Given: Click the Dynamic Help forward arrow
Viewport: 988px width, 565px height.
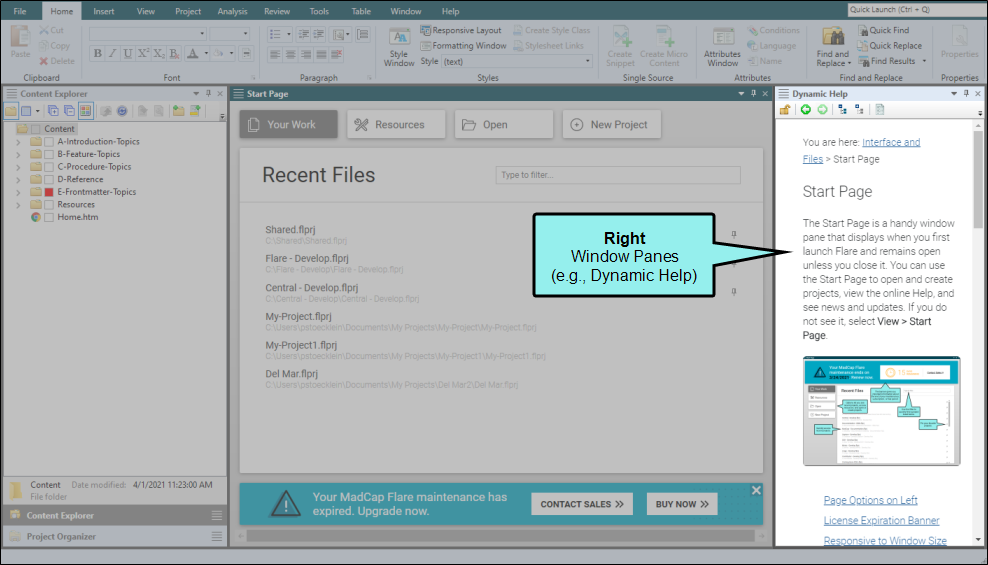Looking at the screenshot, I should (x=822, y=110).
